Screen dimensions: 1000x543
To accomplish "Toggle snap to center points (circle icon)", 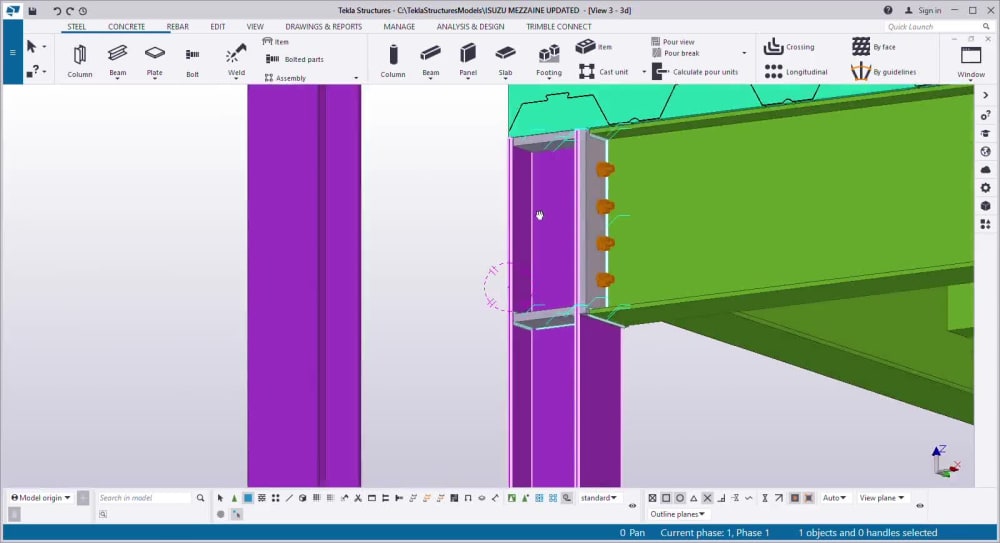I will tap(680, 498).
